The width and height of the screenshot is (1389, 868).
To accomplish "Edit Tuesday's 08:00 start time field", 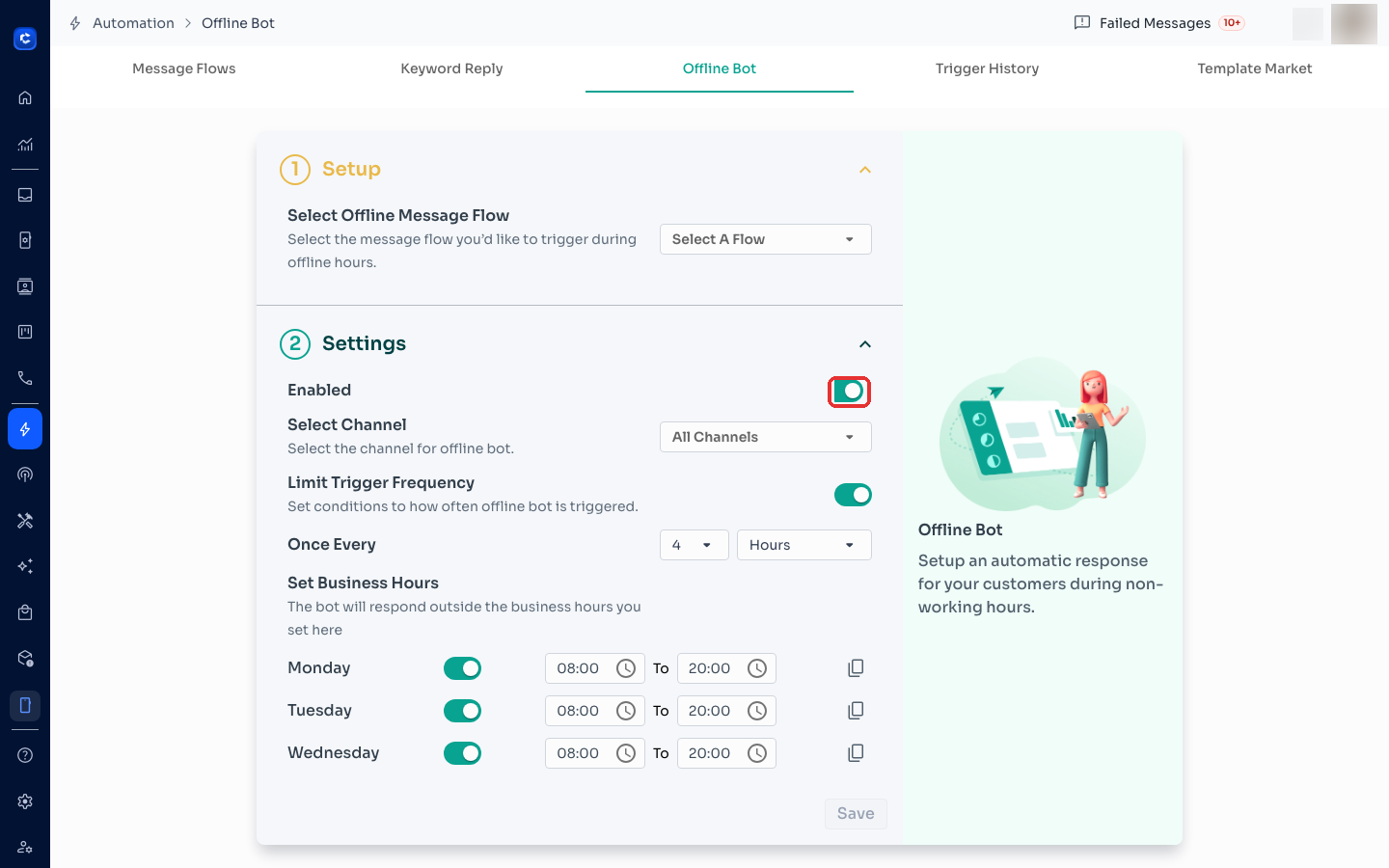I will click(x=595, y=711).
